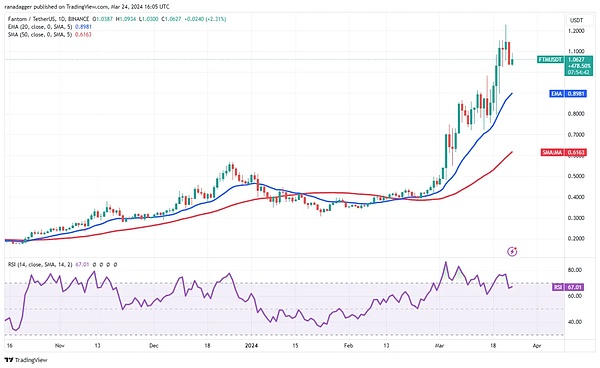The image size is (600, 368).
Task: Select the FTMUSDT price label tag
Action: click(551, 60)
